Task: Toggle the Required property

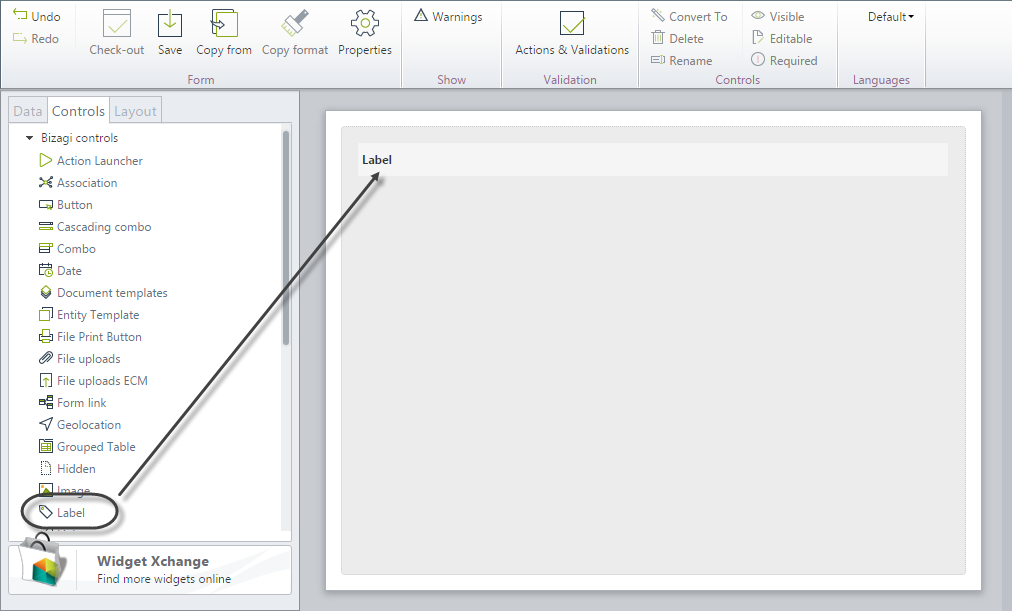Action: tap(784, 60)
